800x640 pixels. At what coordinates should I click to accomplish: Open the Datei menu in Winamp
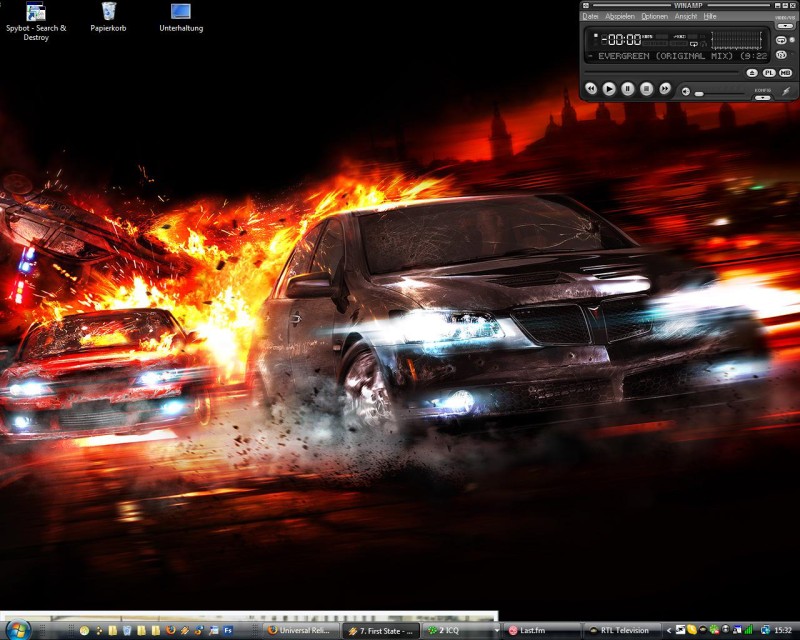(x=591, y=16)
